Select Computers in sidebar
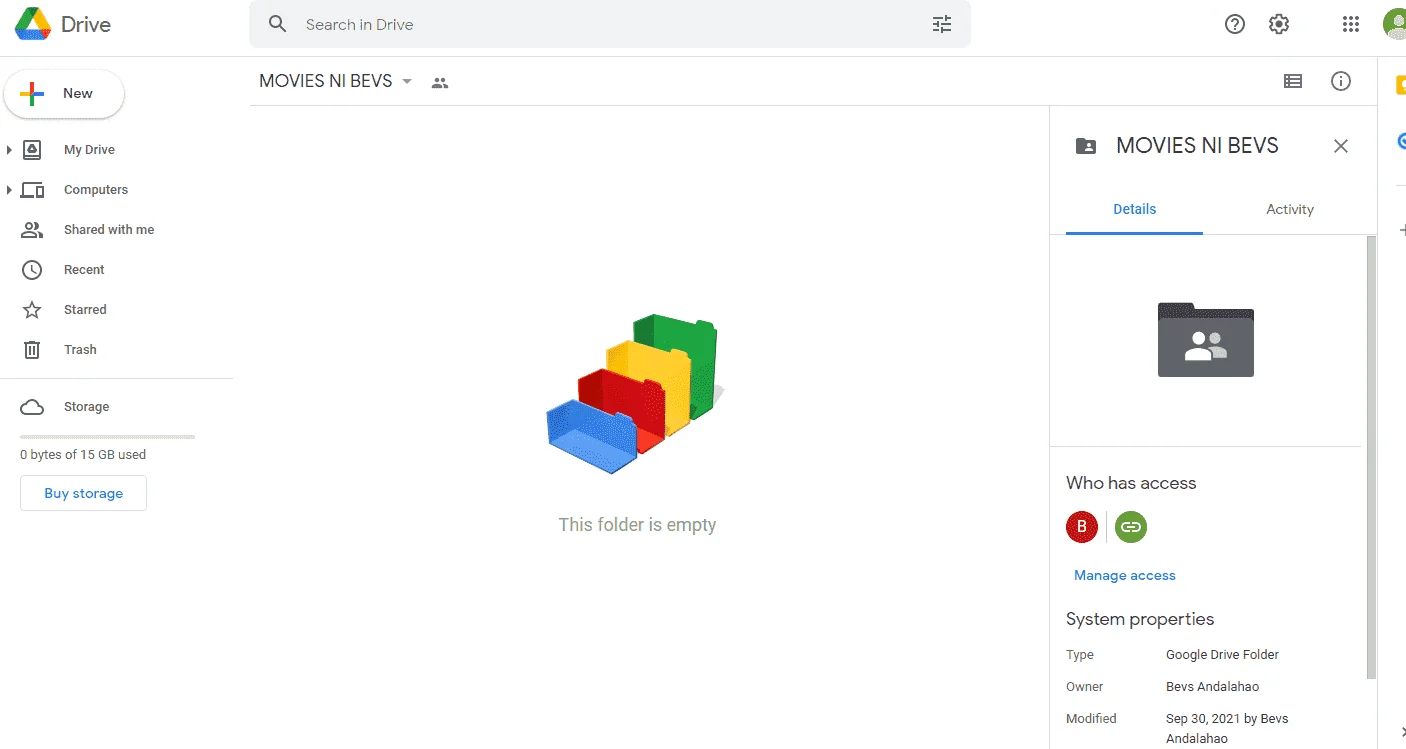 click(95, 190)
